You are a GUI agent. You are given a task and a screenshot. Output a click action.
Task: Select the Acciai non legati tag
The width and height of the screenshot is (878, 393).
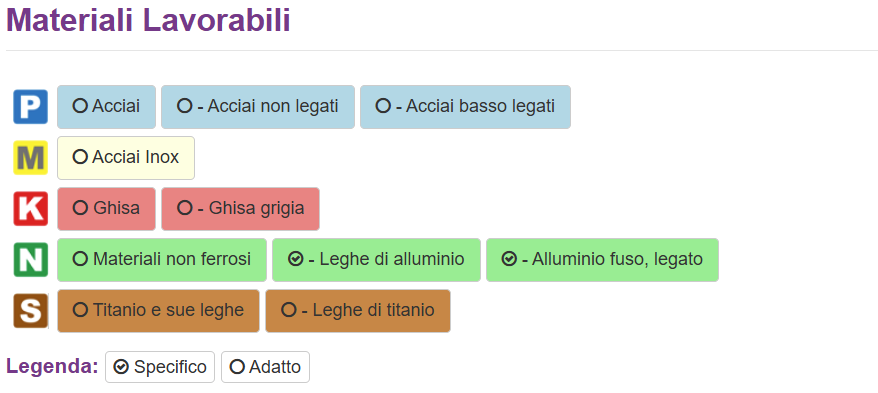click(x=258, y=106)
